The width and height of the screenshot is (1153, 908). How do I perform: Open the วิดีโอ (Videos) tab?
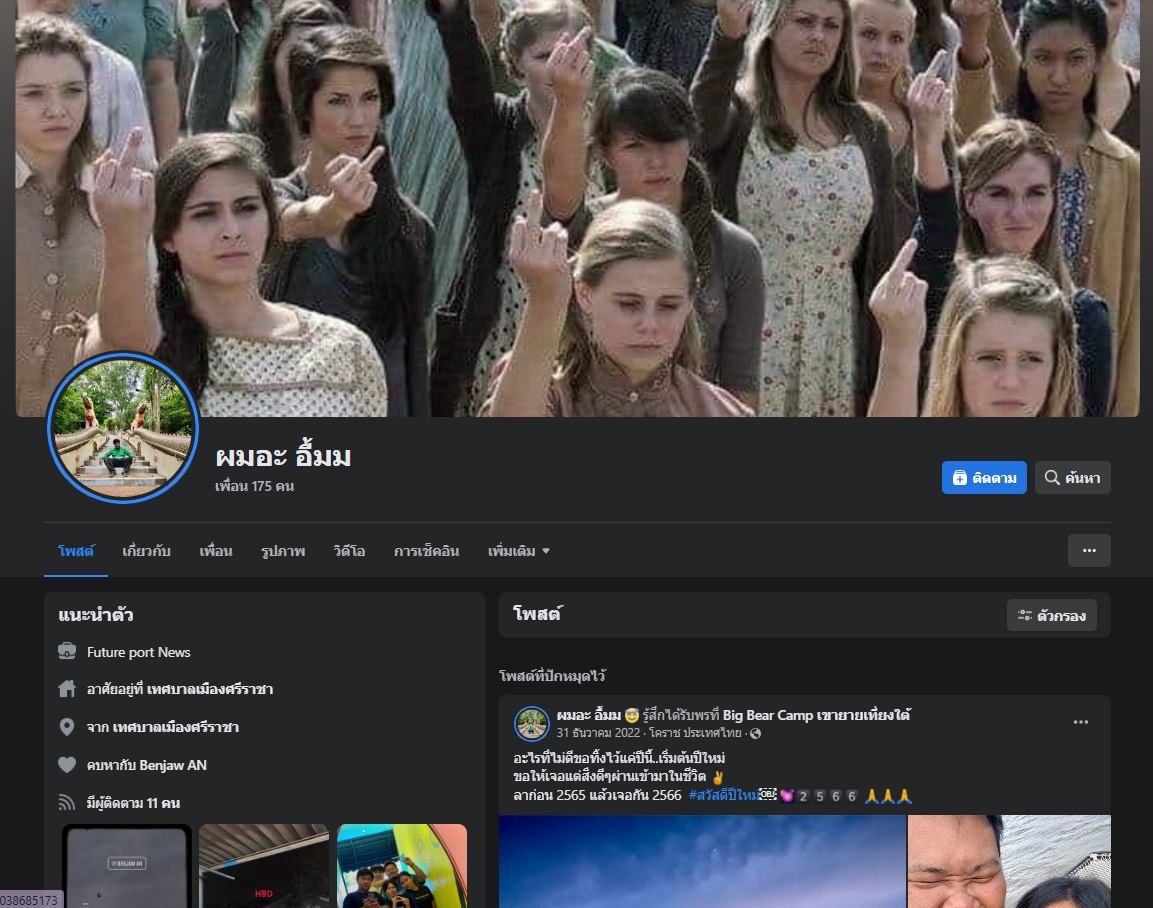pos(349,551)
